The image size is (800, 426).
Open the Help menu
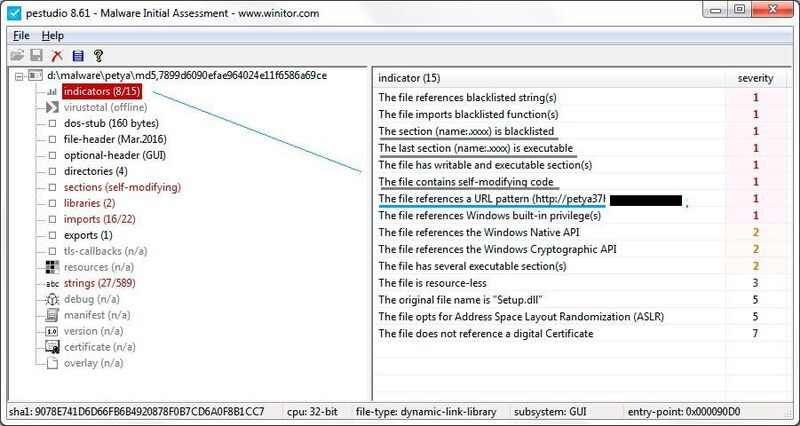click(53, 36)
